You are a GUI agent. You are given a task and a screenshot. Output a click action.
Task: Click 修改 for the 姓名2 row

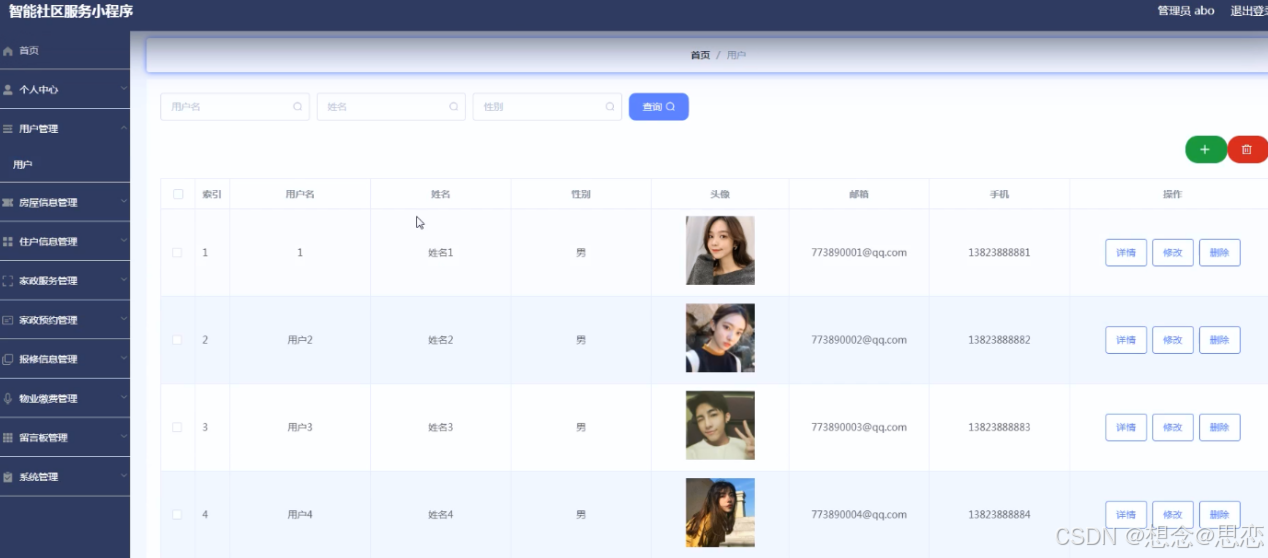click(1173, 340)
